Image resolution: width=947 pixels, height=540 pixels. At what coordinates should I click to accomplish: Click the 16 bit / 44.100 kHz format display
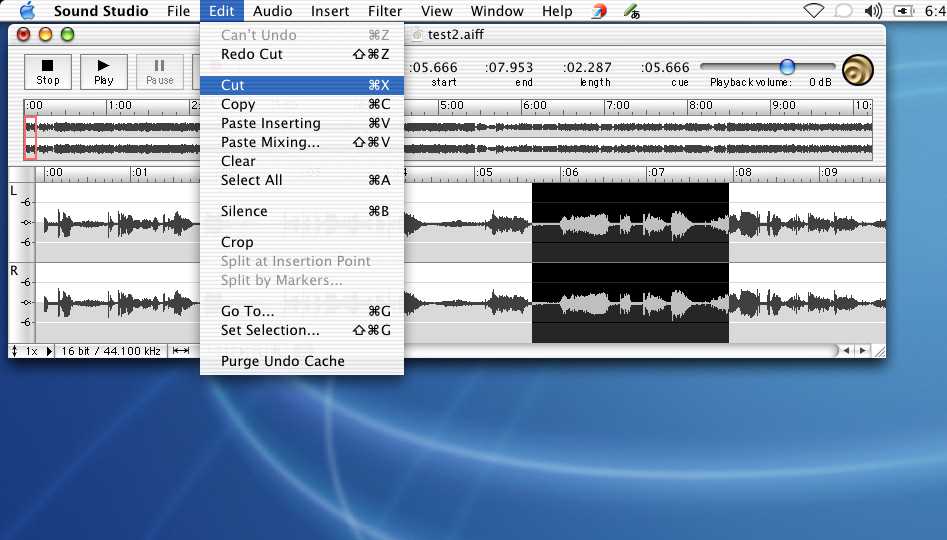111,351
